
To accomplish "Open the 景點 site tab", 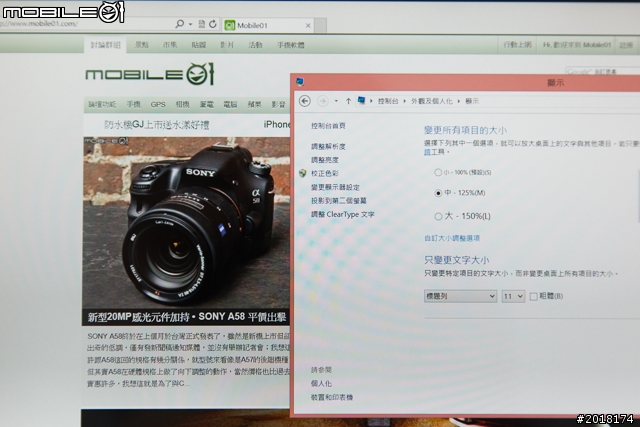I will (x=142, y=45).
